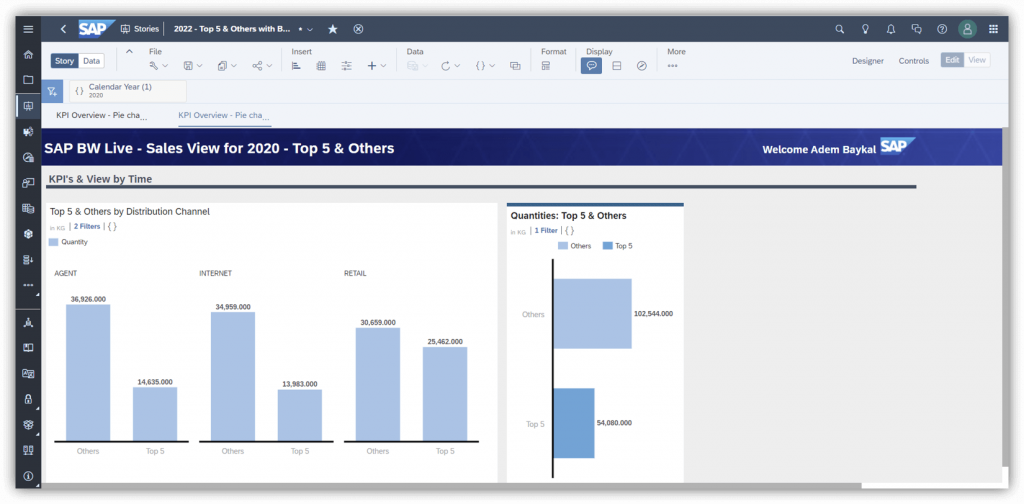The height and width of the screenshot is (504, 1024).
Task: Open the main hamburger navigation menu
Action: click(28, 29)
